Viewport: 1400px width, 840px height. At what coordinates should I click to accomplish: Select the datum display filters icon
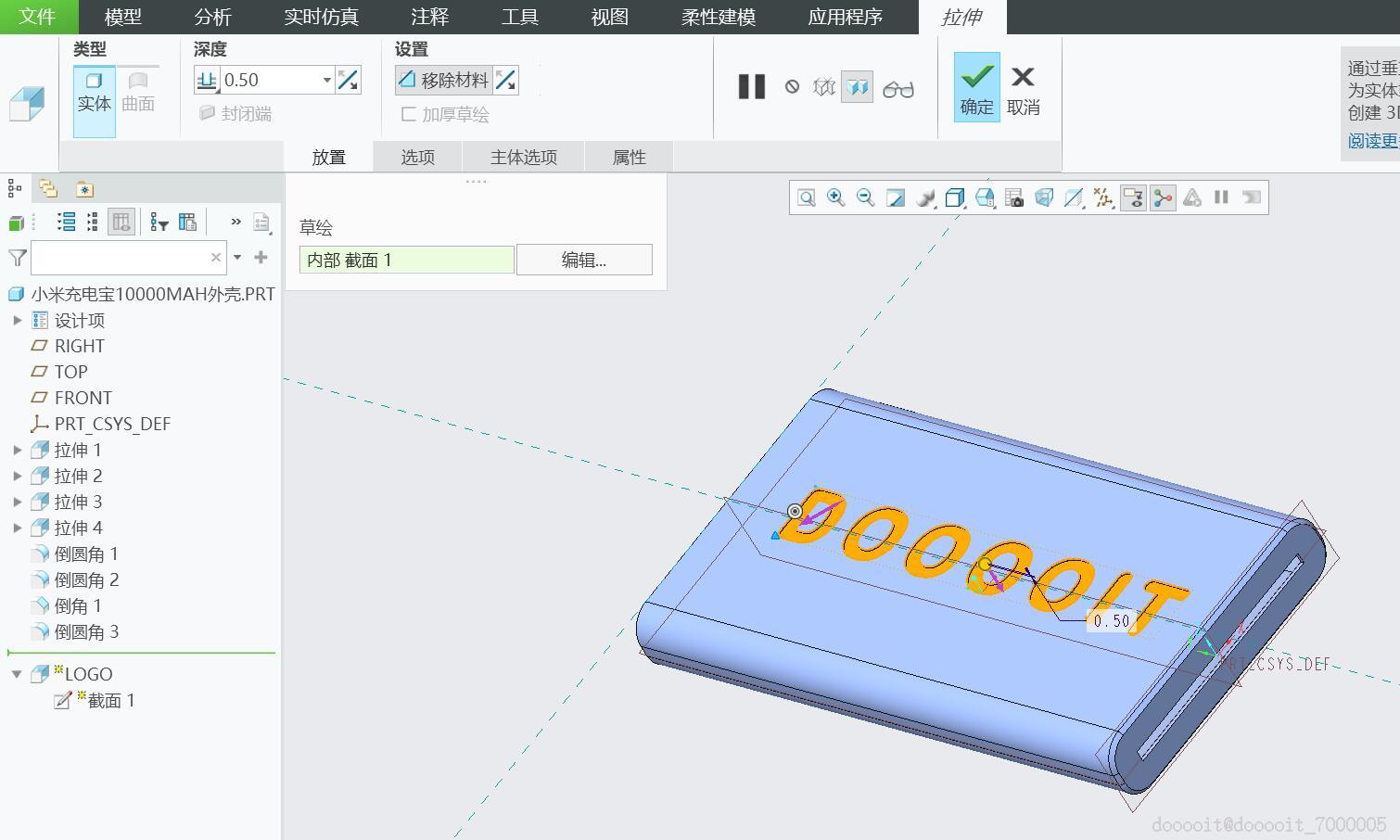coord(1101,197)
